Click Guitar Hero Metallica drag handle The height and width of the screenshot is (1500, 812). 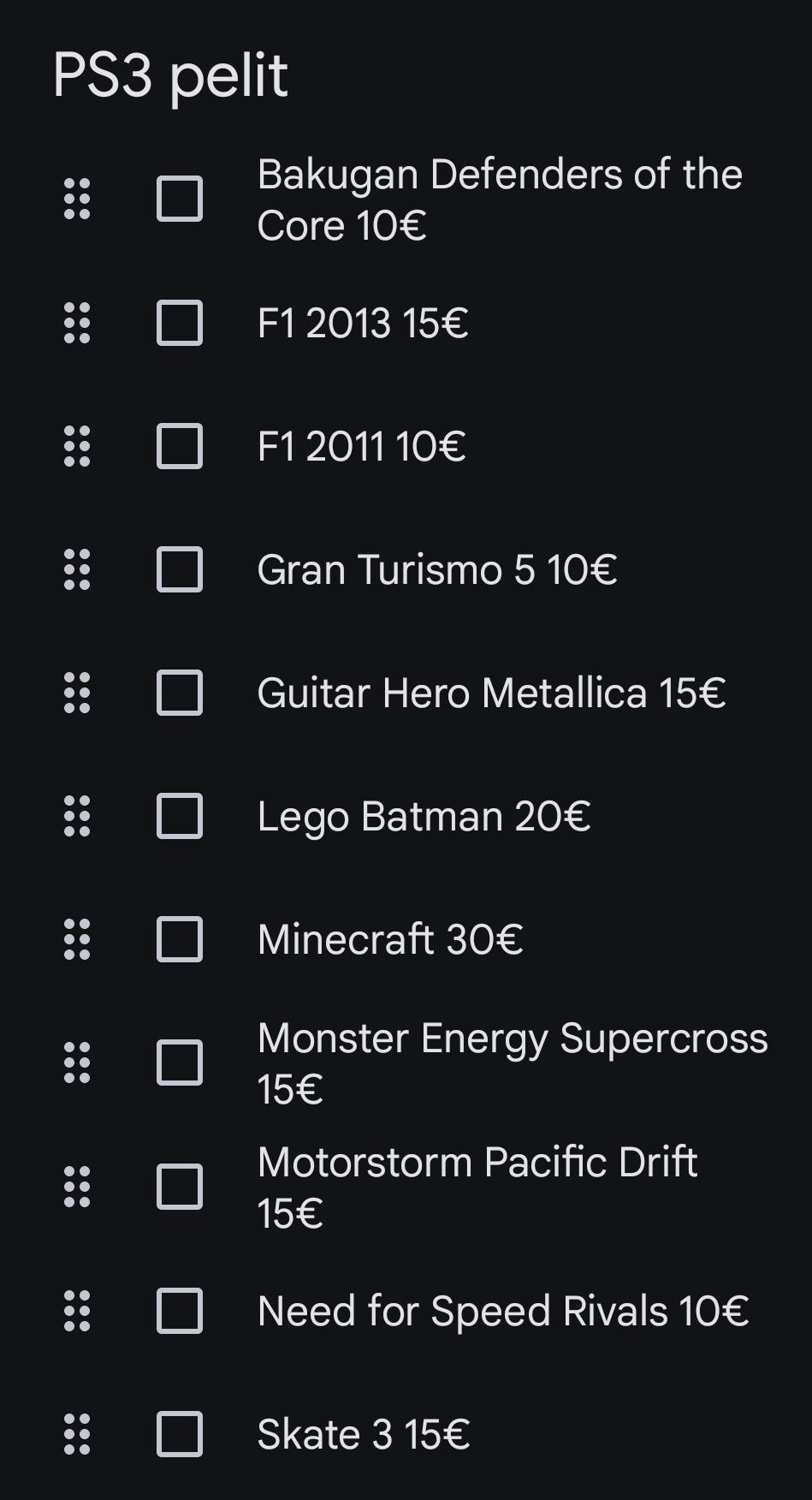[x=77, y=693]
